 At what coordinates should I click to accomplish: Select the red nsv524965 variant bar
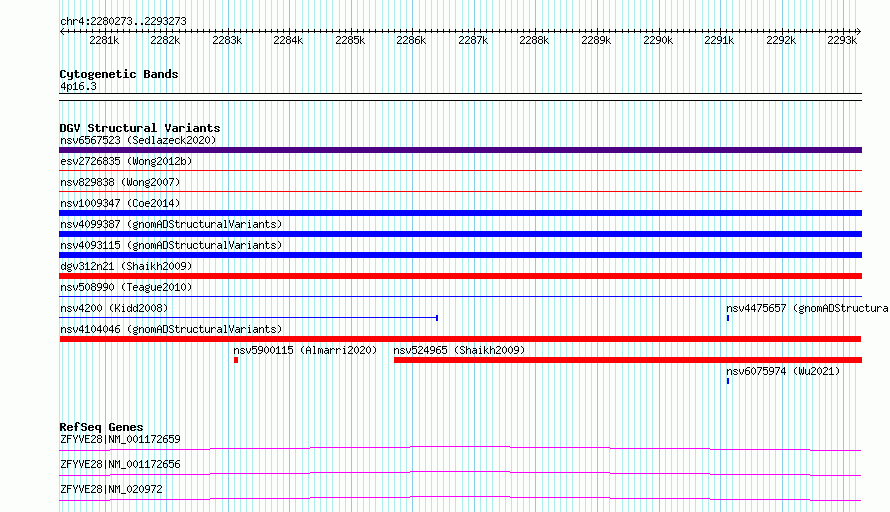coord(628,360)
